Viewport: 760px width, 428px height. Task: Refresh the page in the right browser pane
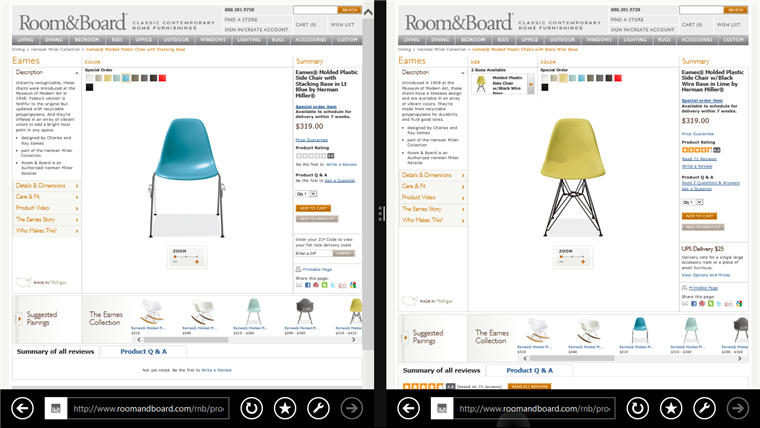pyautogui.click(x=637, y=408)
